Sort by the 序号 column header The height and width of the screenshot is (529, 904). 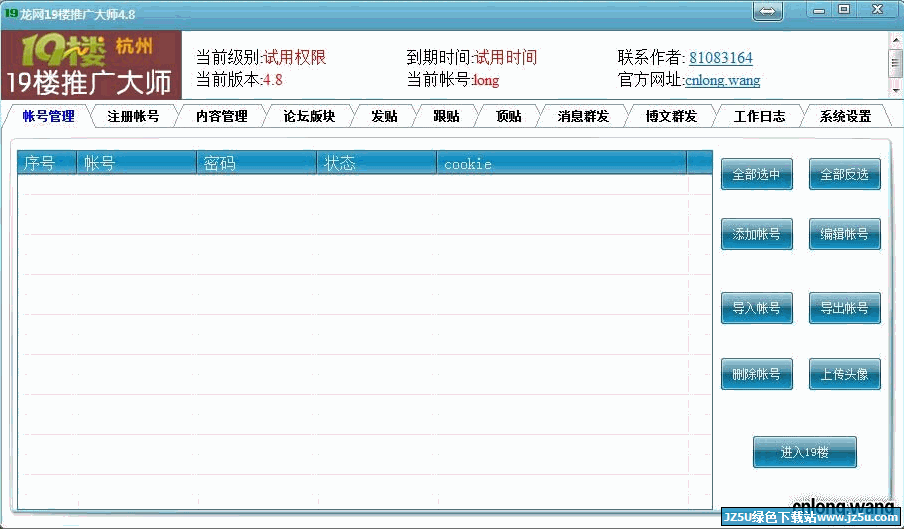(47, 163)
